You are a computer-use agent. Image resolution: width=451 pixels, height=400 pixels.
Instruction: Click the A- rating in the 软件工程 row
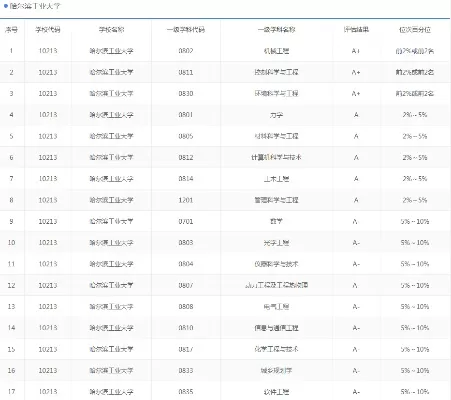click(356, 392)
